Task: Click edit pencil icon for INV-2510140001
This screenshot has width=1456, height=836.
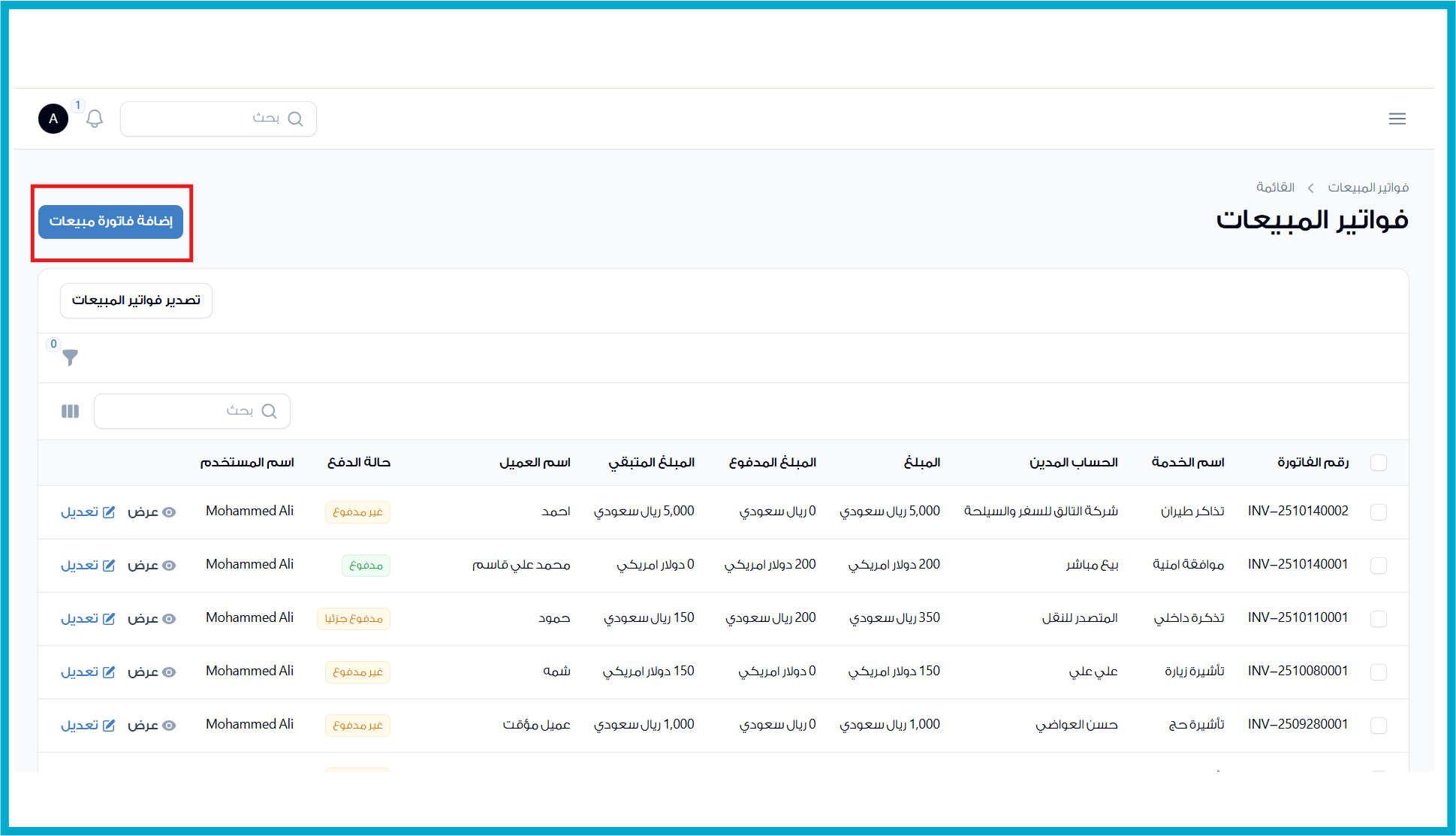Action: [109, 566]
